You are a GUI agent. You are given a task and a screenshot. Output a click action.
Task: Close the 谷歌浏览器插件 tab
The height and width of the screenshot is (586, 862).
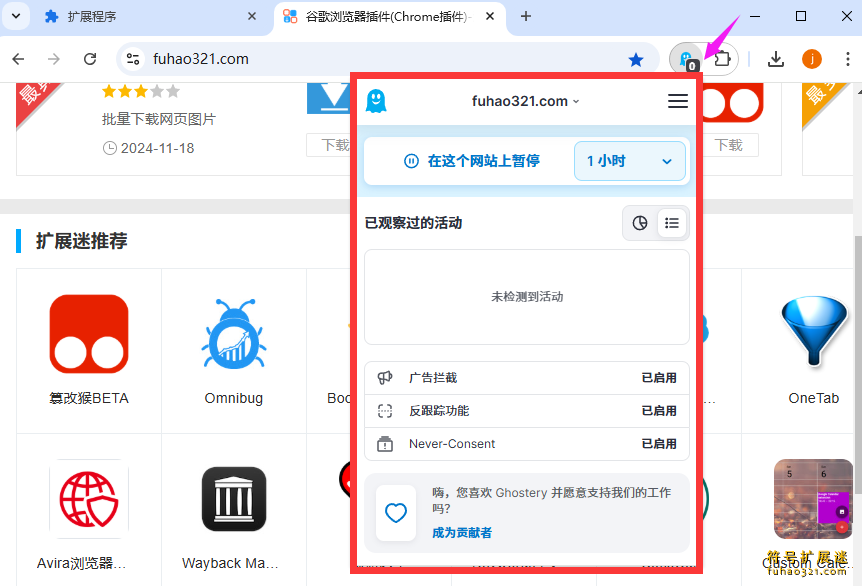[x=490, y=16]
